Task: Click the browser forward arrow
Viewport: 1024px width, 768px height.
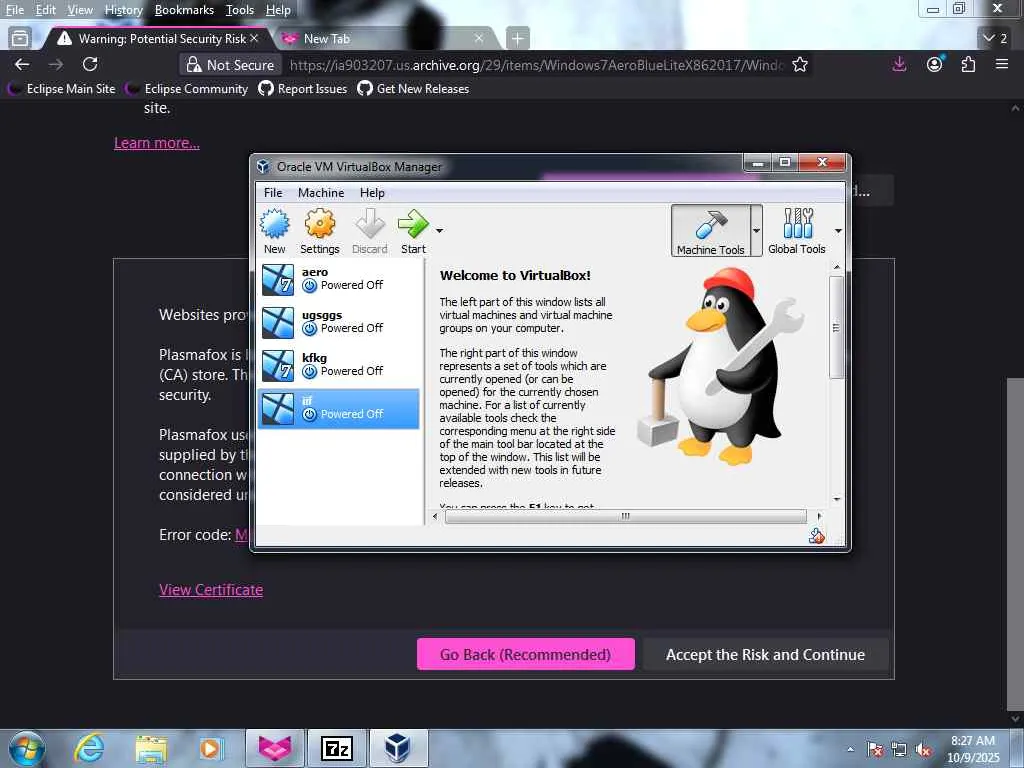Action: (x=56, y=64)
